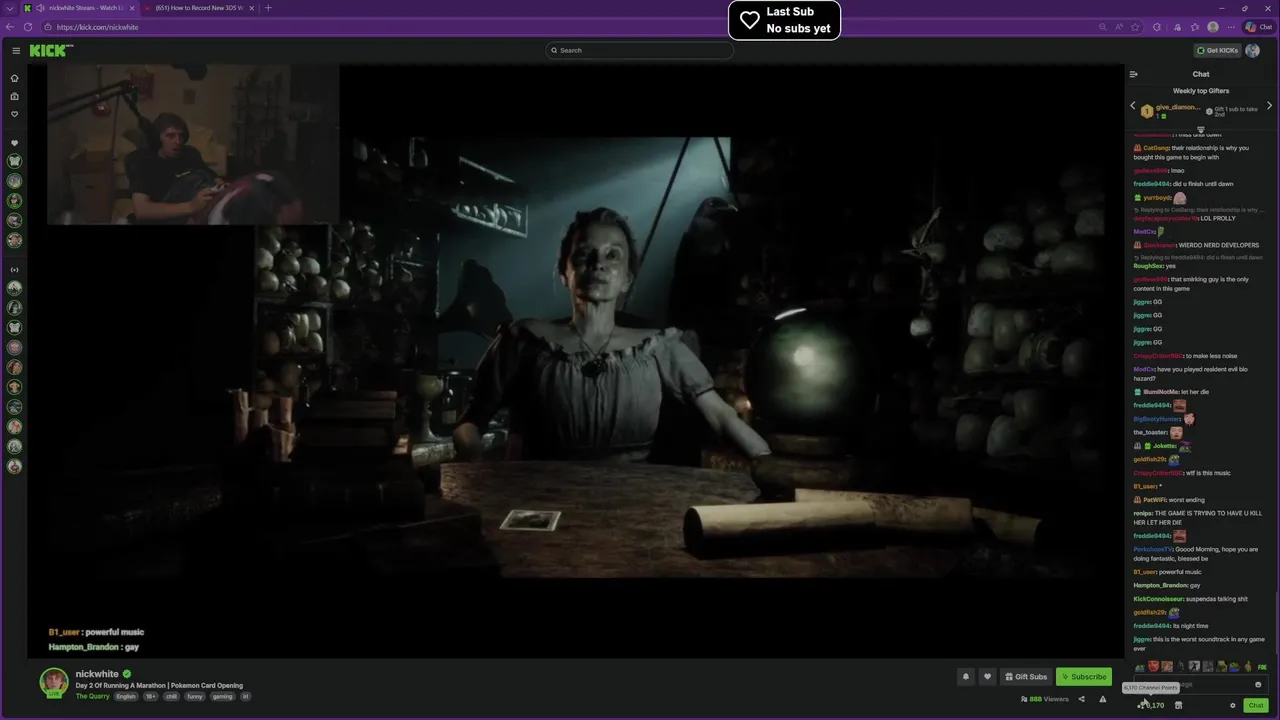Click the 18+ tag
Viewport: 1280px width, 720px height.
point(150,696)
